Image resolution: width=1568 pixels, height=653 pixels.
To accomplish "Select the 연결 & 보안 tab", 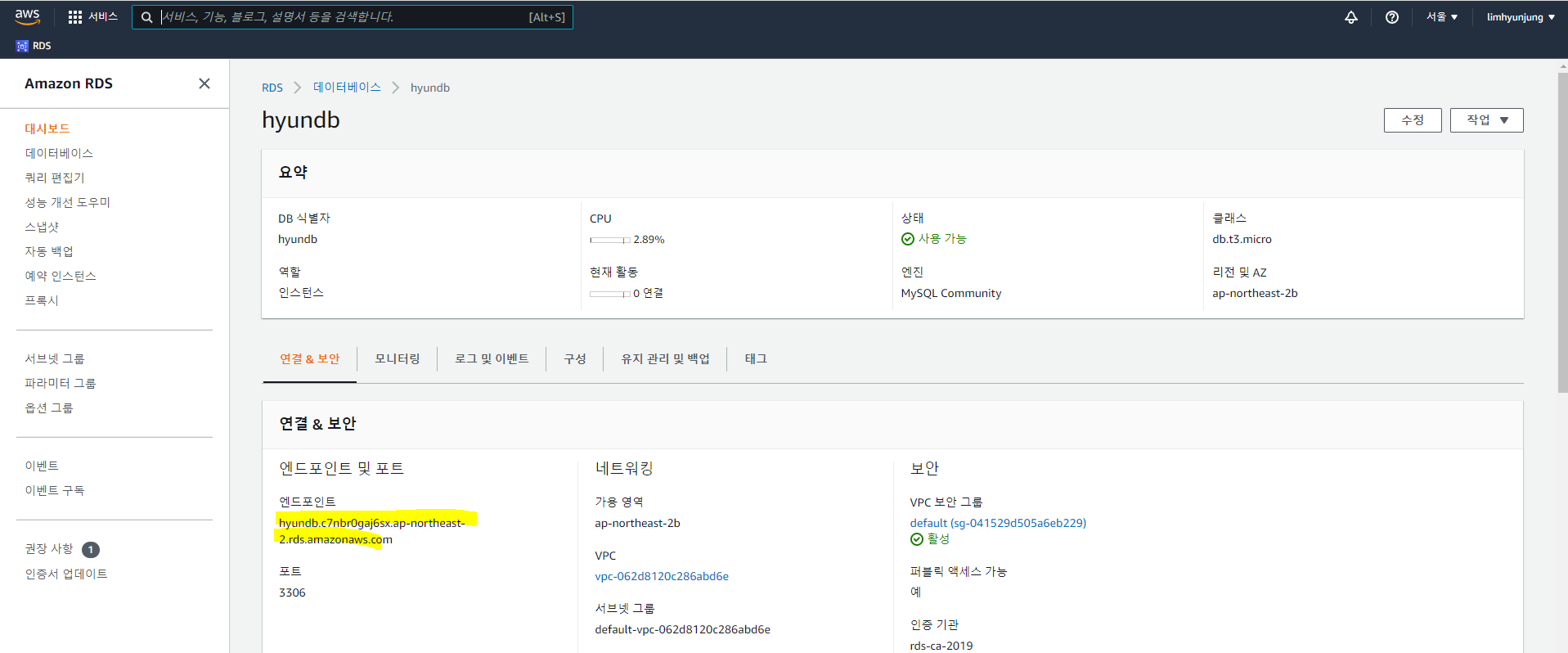I will point(310,359).
